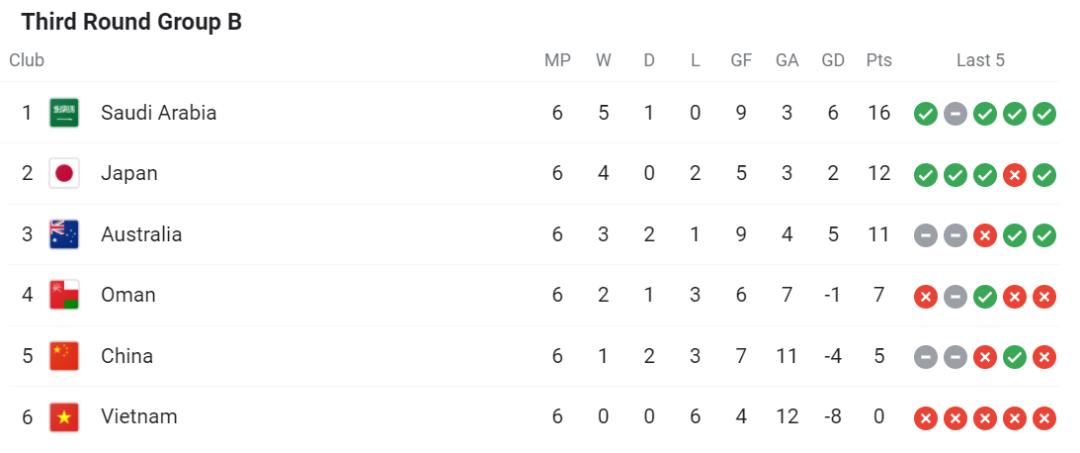This screenshot has width=1080, height=453.
Task: Click the Third Round Group B heading
Action: pos(131,21)
